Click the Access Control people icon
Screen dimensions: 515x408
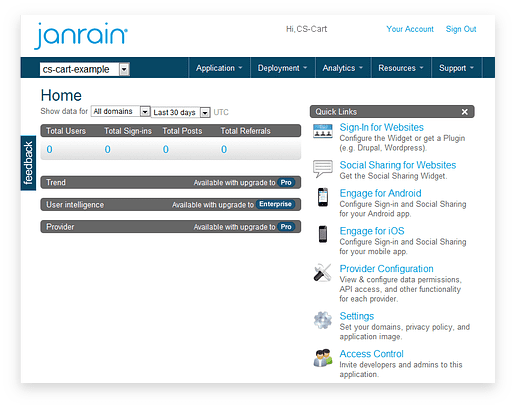[322, 358]
